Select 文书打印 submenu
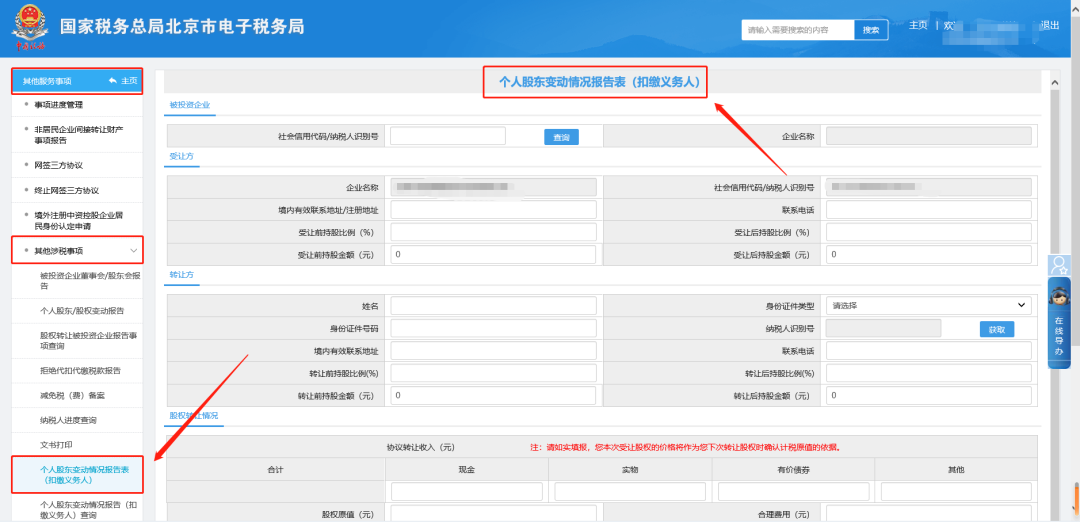The width and height of the screenshot is (1080, 522). click(56, 445)
